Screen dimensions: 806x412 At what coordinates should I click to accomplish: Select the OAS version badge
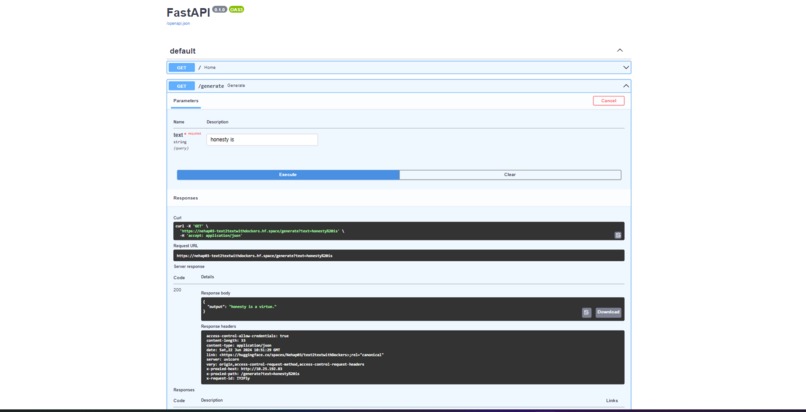coord(236,9)
